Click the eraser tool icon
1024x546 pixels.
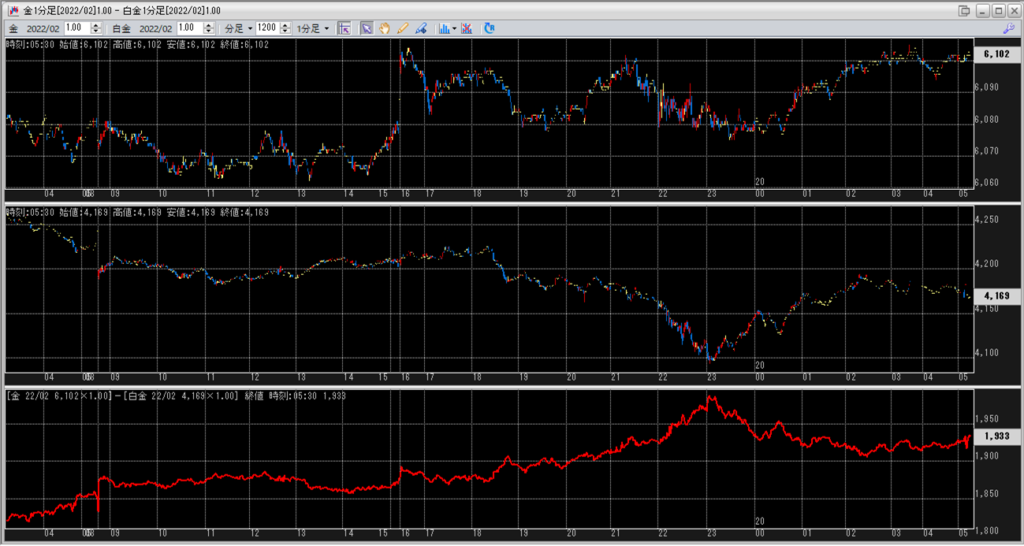[x=421, y=28]
